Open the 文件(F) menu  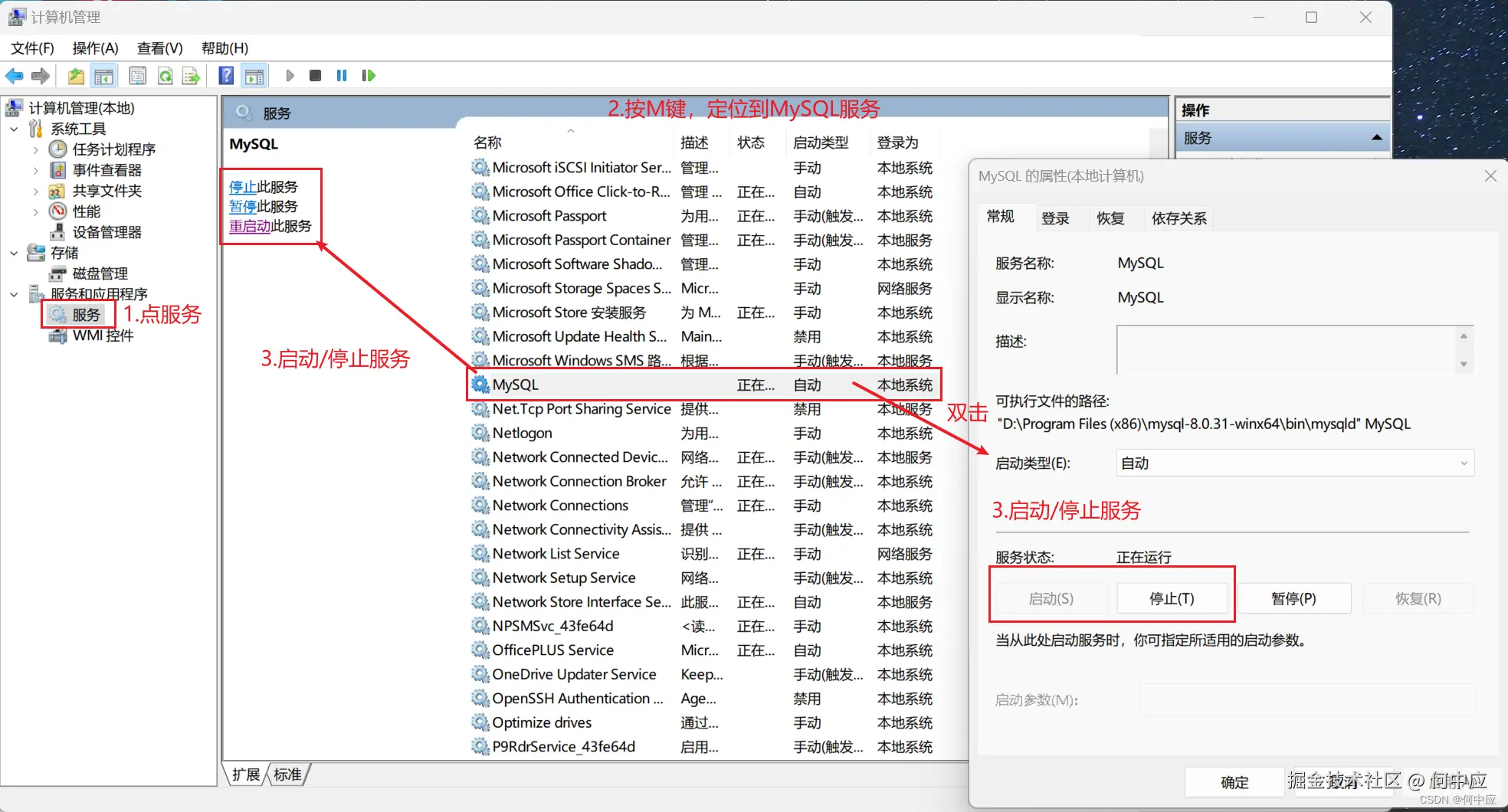pos(32,48)
